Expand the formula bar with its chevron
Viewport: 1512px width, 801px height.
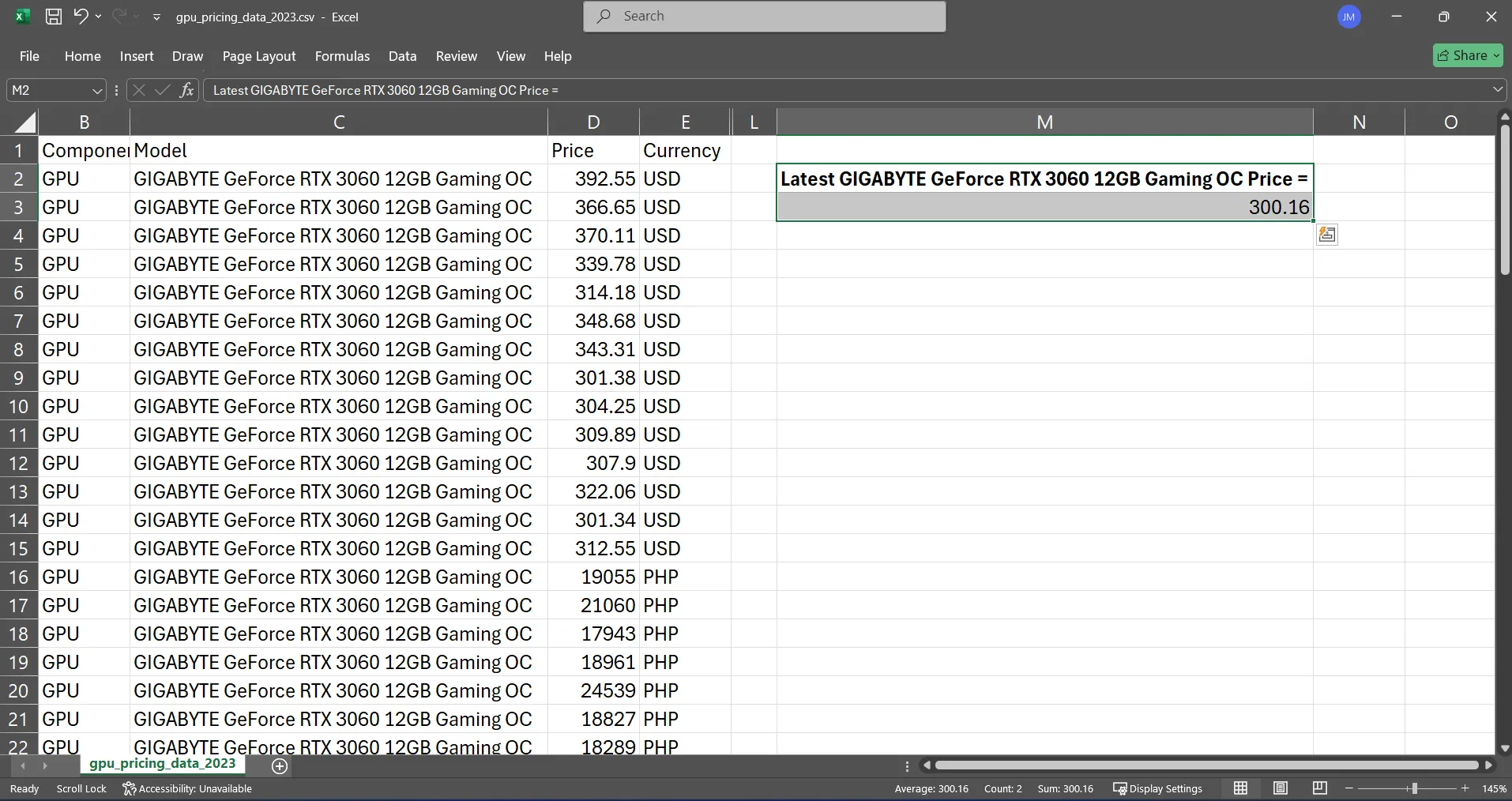click(1498, 90)
